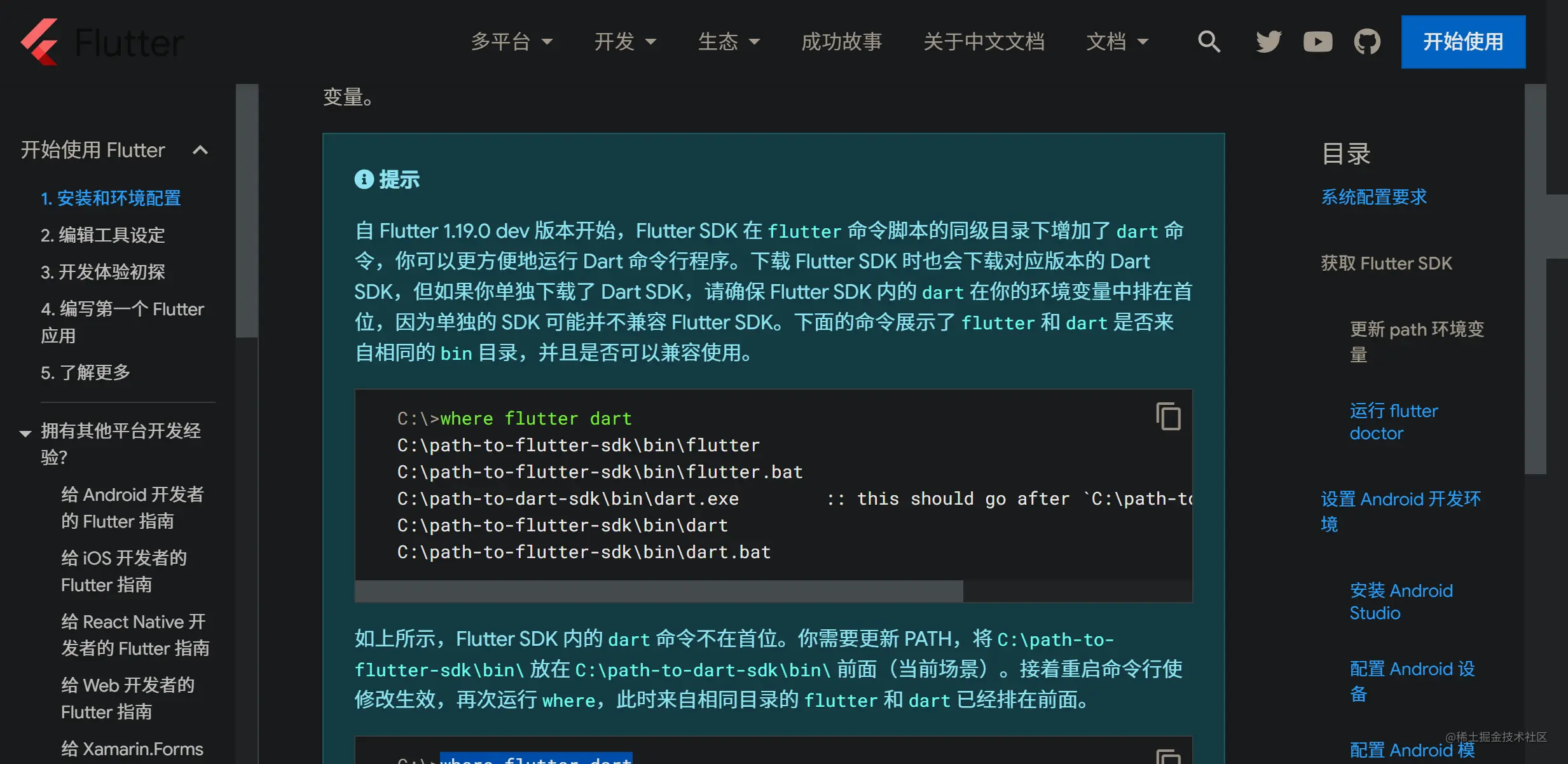Screen dimensions: 1568x764
Task: Open 关于中文文档 page
Action: coord(984,41)
